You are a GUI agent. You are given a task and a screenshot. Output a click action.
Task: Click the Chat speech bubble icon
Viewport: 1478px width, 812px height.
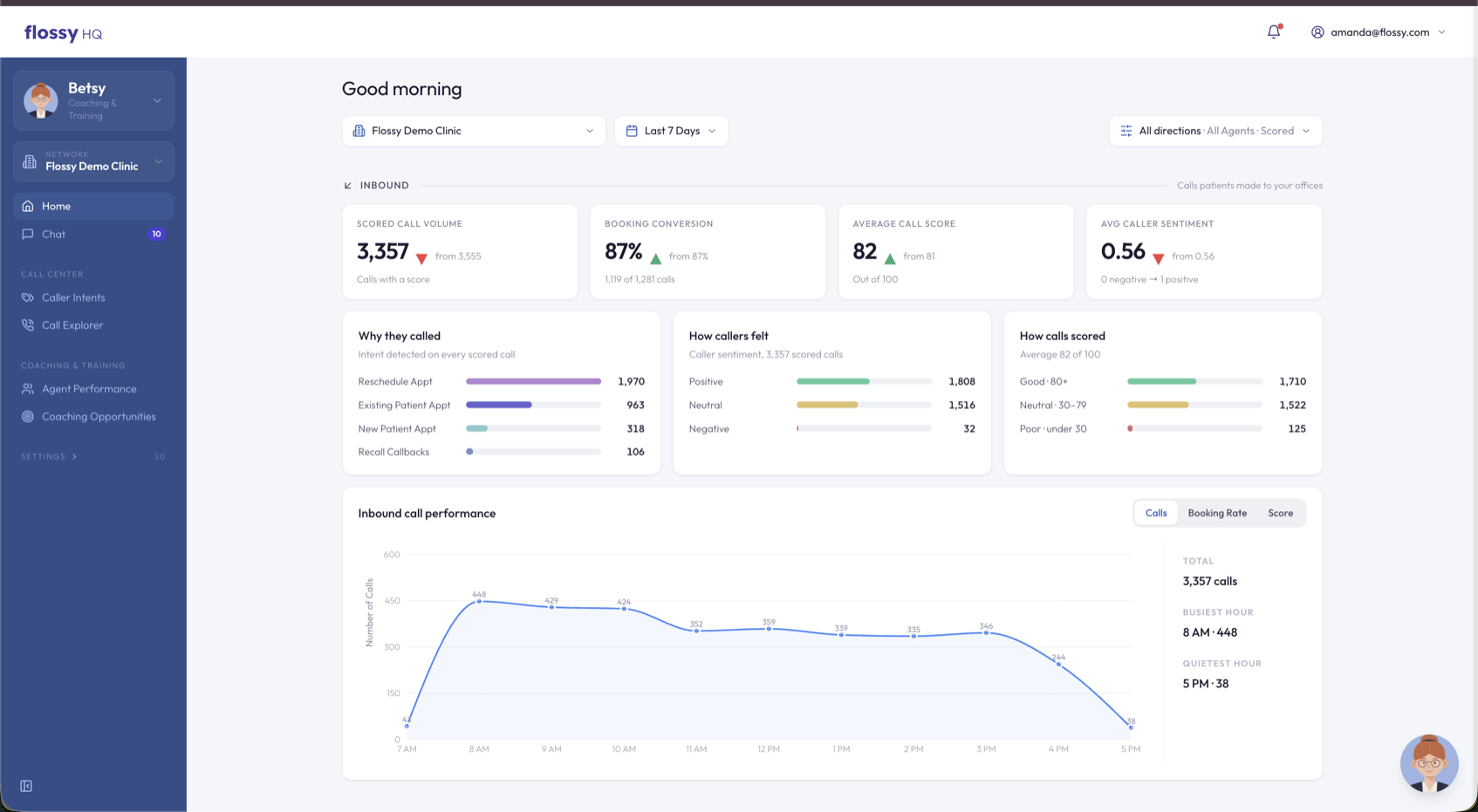(x=28, y=235)
